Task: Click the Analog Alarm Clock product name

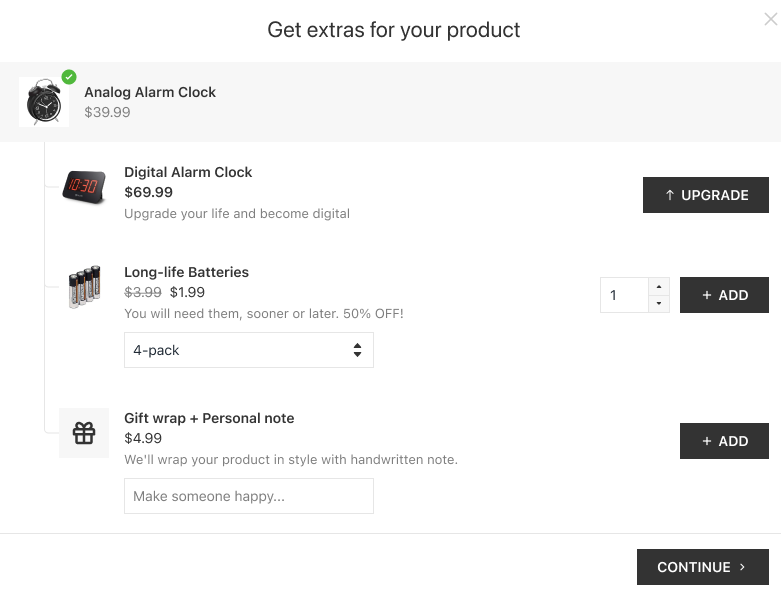Action: coord(150,92)
